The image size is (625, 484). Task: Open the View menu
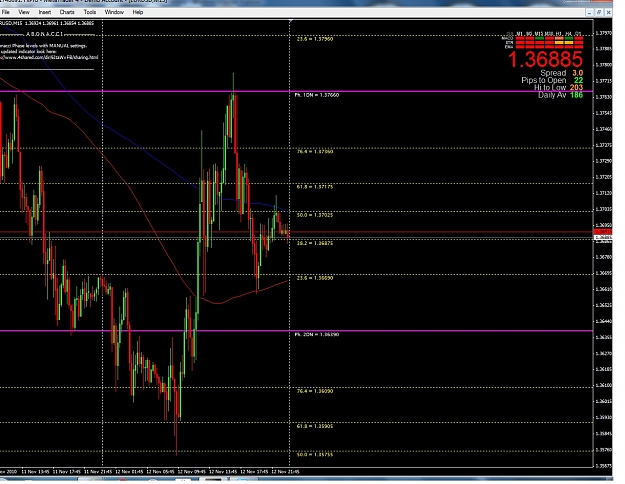click(x=24, y=12)
